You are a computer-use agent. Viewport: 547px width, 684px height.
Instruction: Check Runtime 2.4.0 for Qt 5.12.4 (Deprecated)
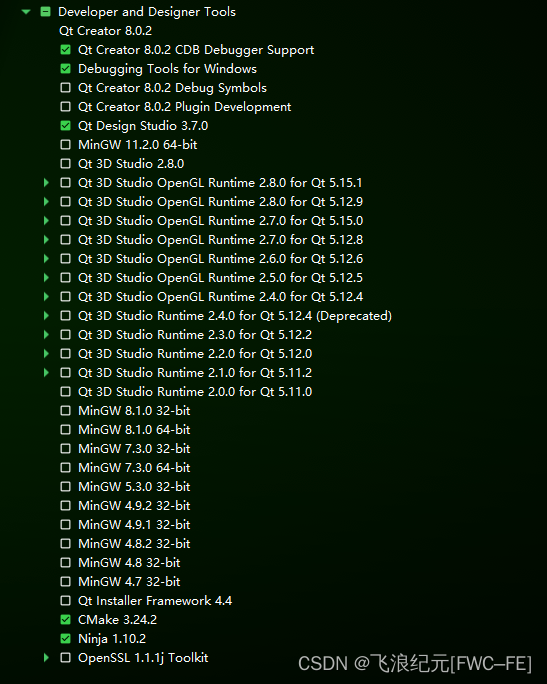(65, 316)
